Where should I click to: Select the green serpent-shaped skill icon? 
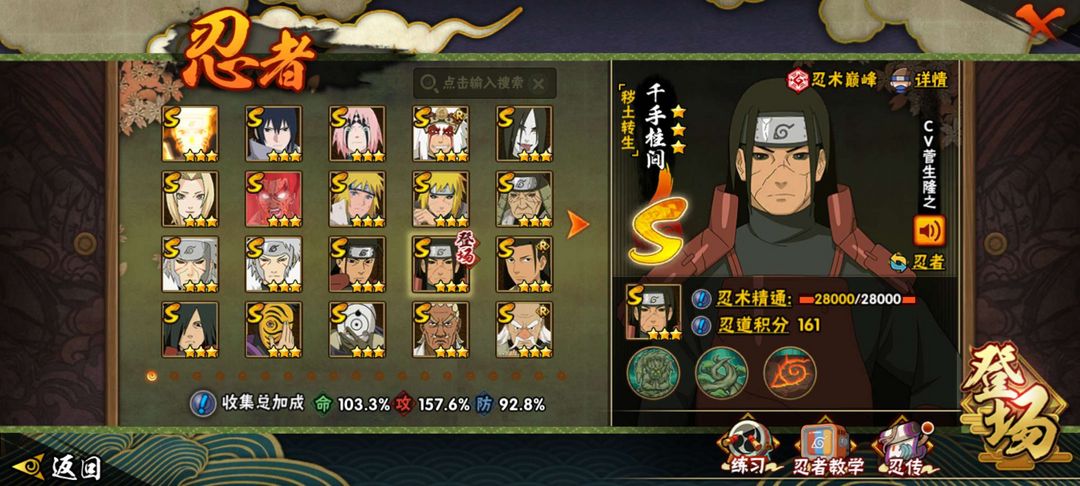coord(721,374)
